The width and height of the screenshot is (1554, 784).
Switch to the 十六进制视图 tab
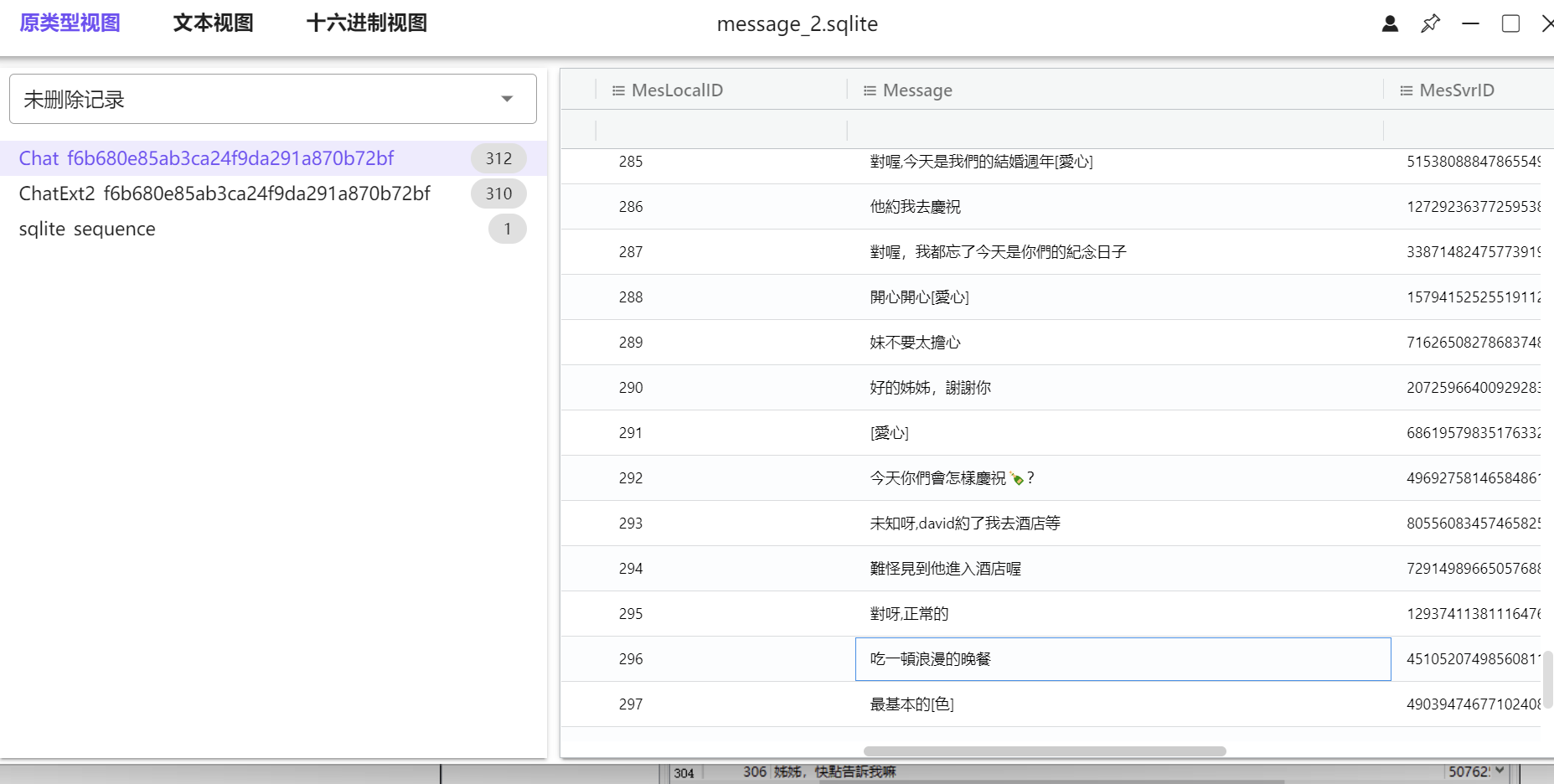[x=366, y=23]
